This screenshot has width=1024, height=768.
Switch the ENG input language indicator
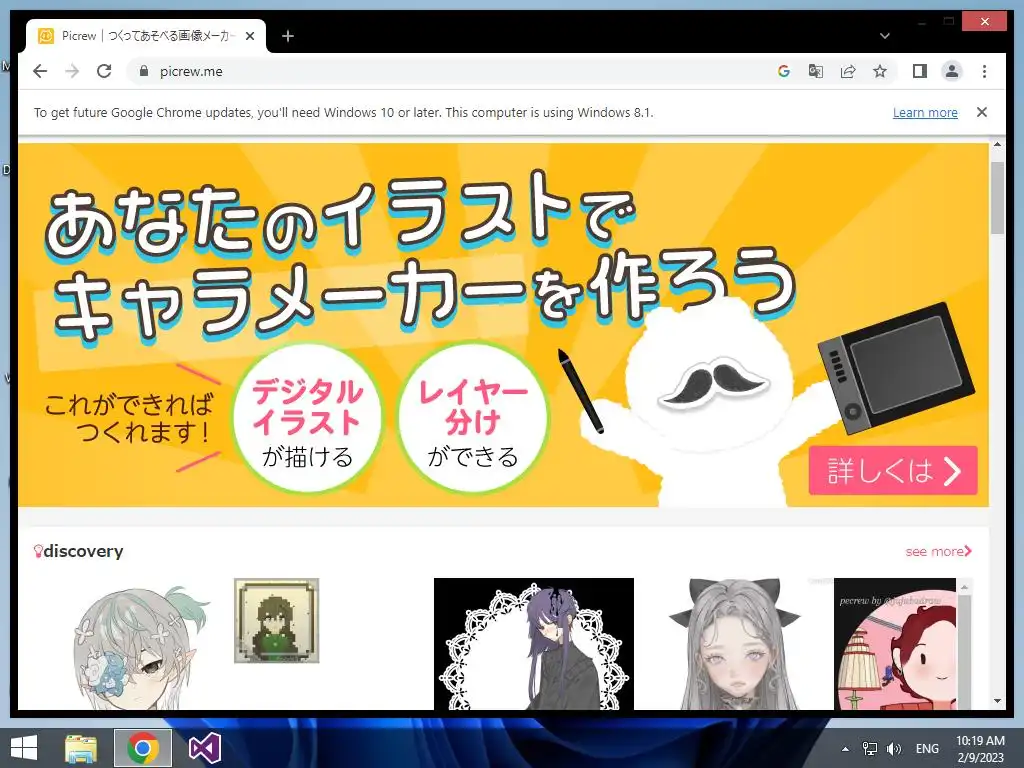click(x=927, y=749)
